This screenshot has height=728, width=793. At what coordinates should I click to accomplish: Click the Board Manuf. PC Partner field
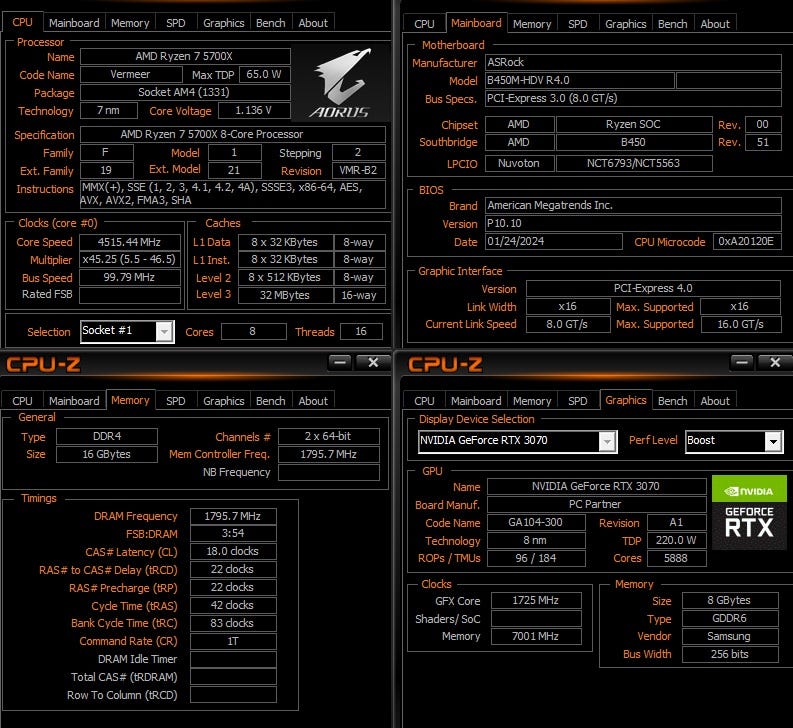click(x=596, y=504)
